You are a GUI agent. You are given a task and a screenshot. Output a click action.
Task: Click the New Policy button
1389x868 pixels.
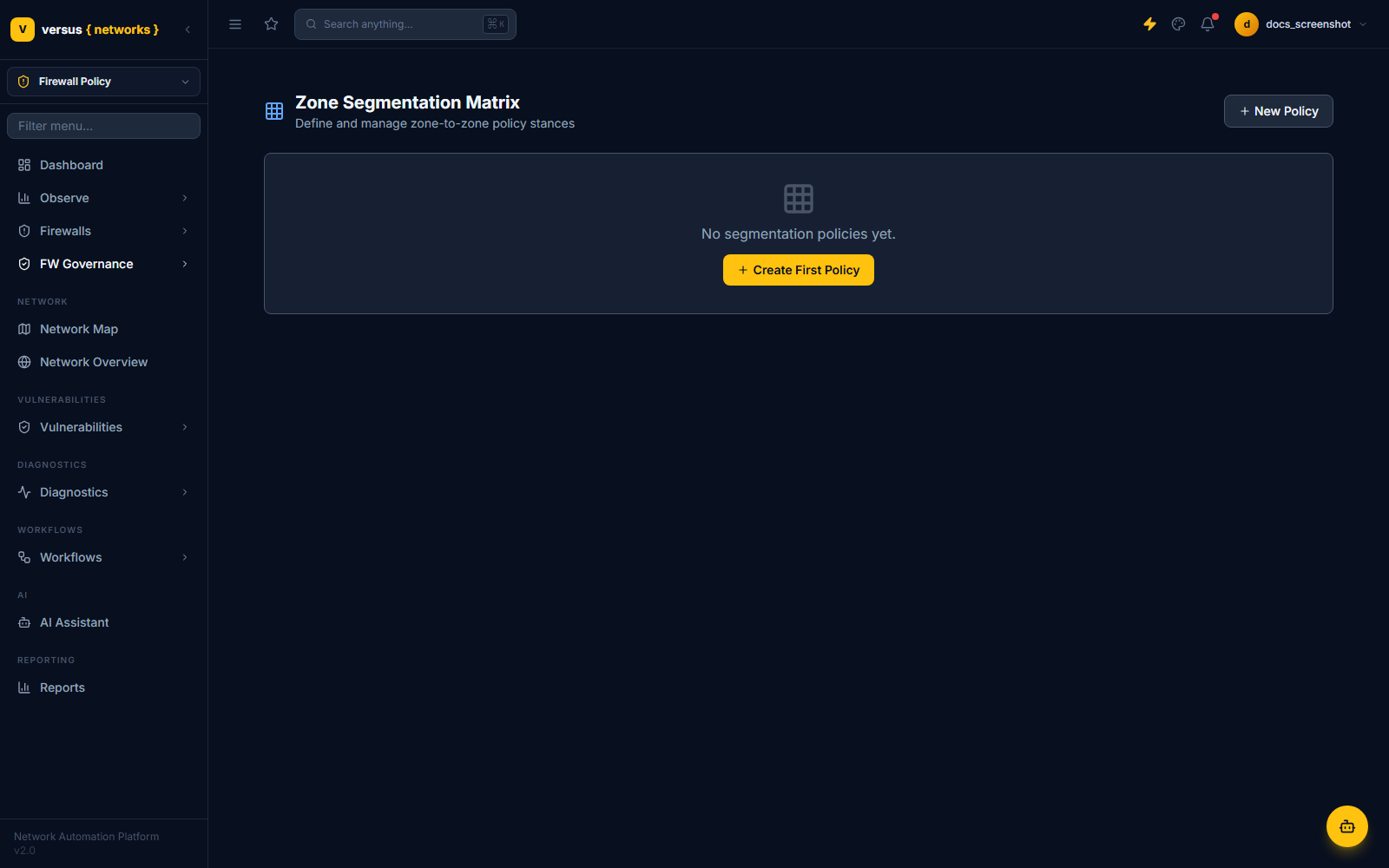coord(1278,111)
